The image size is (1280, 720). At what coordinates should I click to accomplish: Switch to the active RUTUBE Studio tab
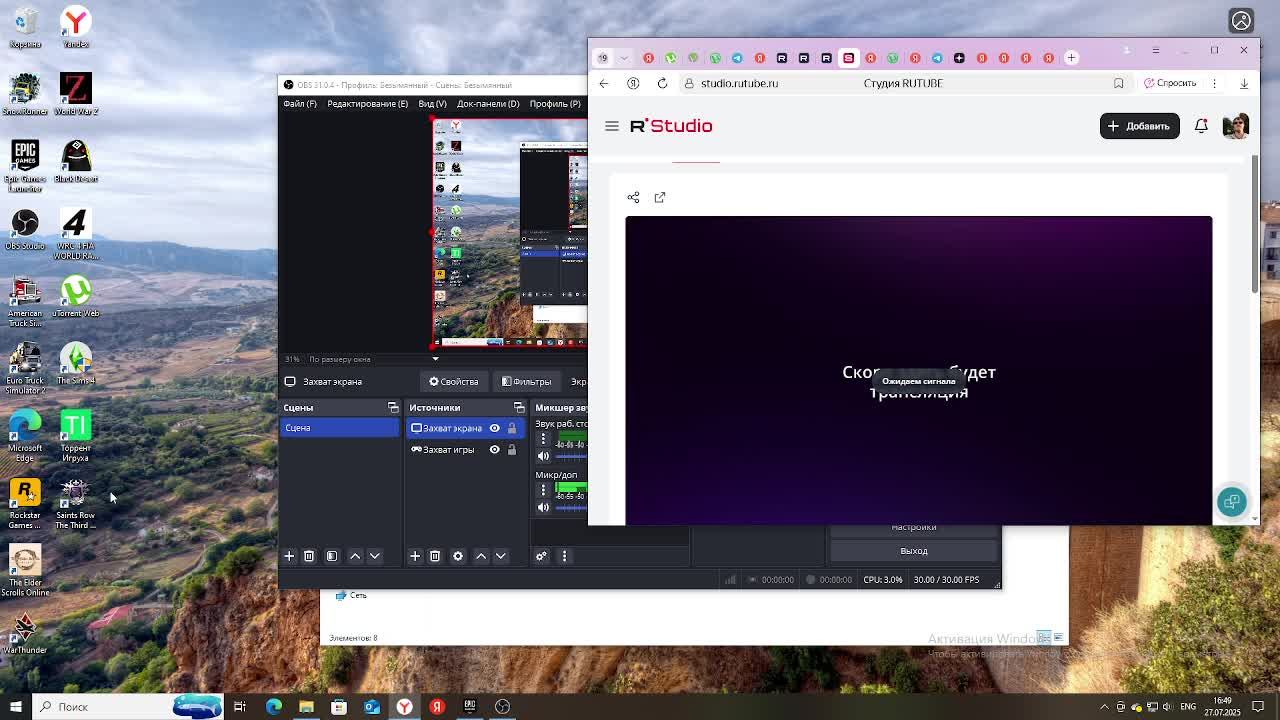click(848, 58)
